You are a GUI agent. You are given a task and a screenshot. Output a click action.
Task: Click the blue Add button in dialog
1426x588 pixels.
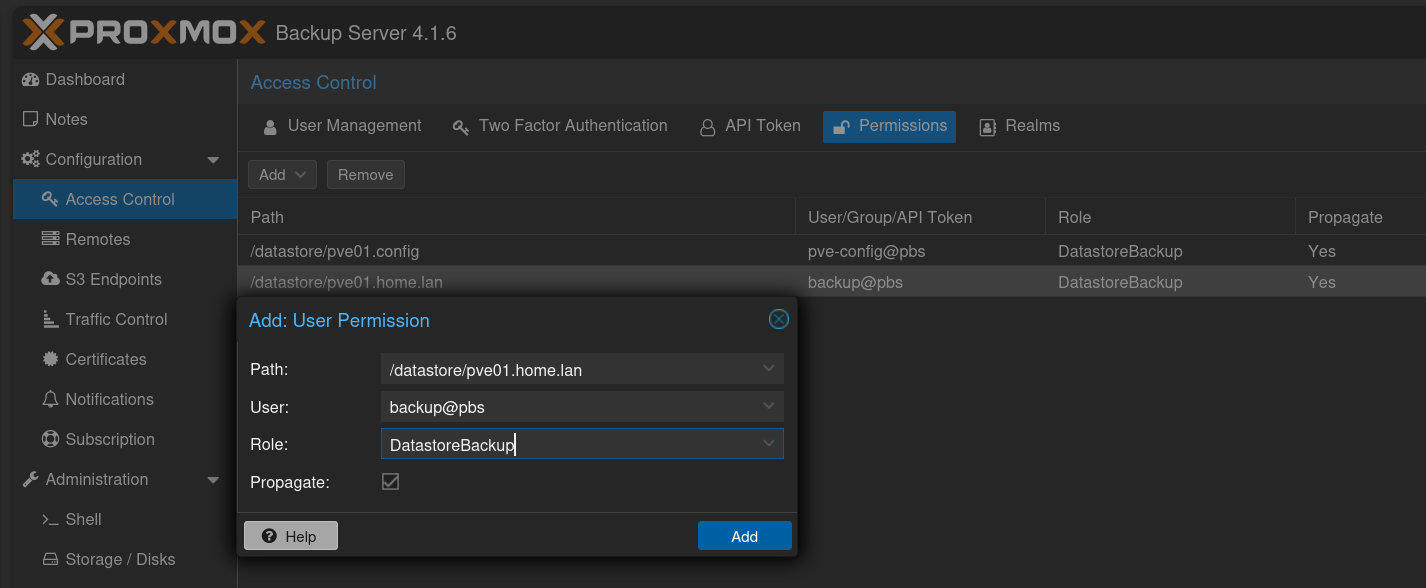(x=744, y=536)
